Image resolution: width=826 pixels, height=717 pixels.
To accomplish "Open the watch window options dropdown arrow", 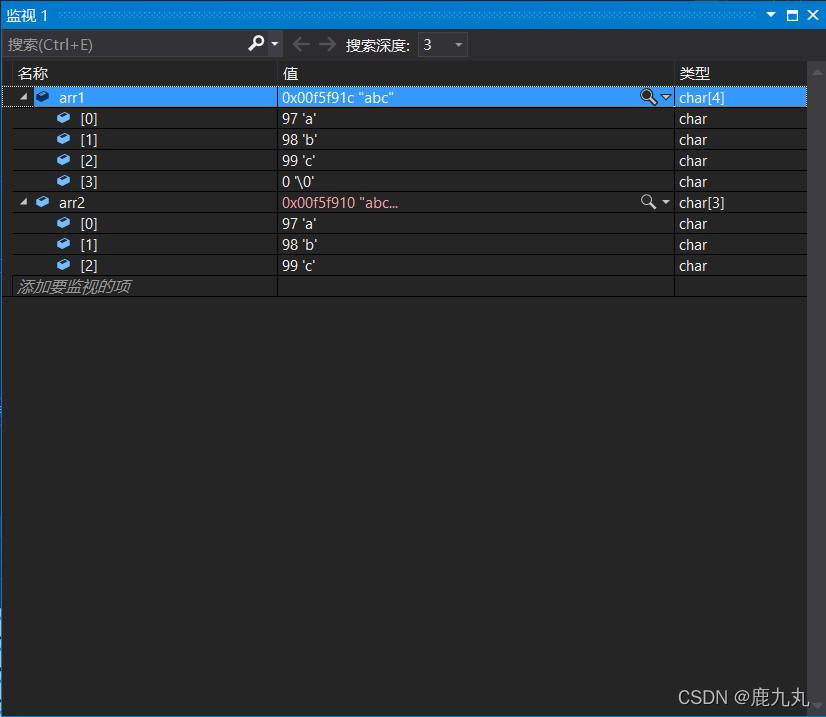I will (x=771, y=15).
